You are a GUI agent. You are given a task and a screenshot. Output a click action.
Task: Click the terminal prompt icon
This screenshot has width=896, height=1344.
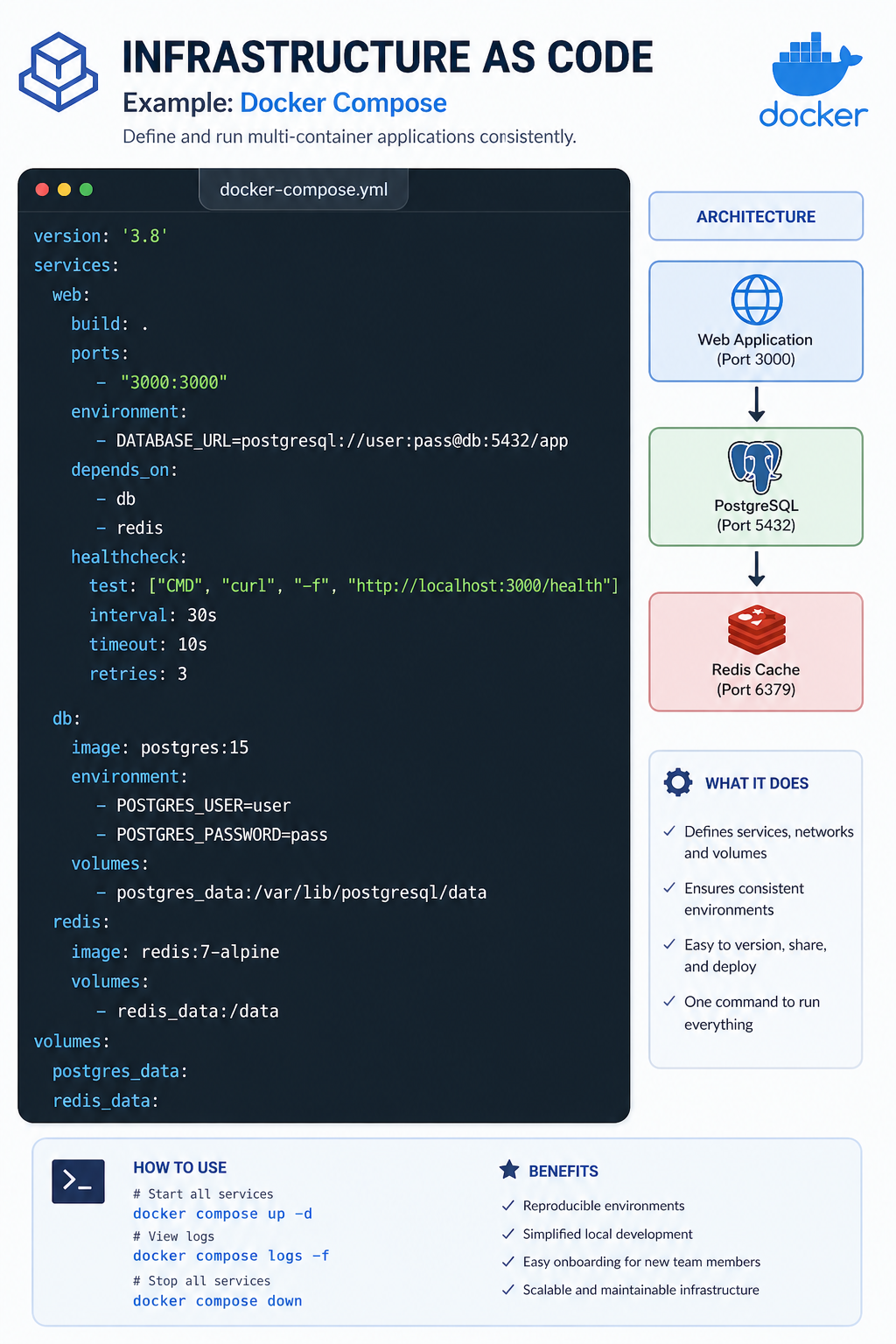79,1181
